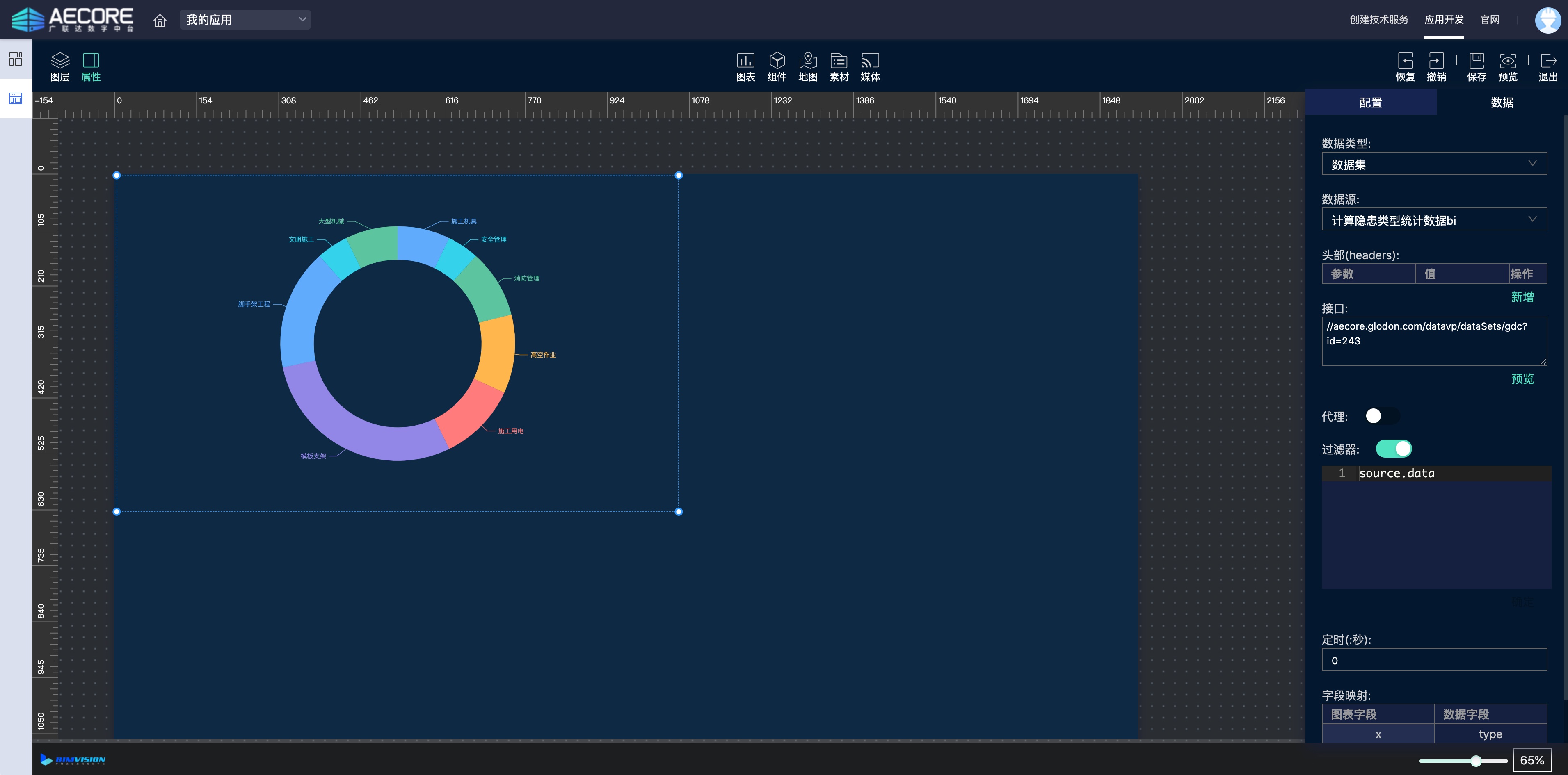Click the green 预览 link below 接口
This screenshot has width=1568, height=775.
point(1522,379)
